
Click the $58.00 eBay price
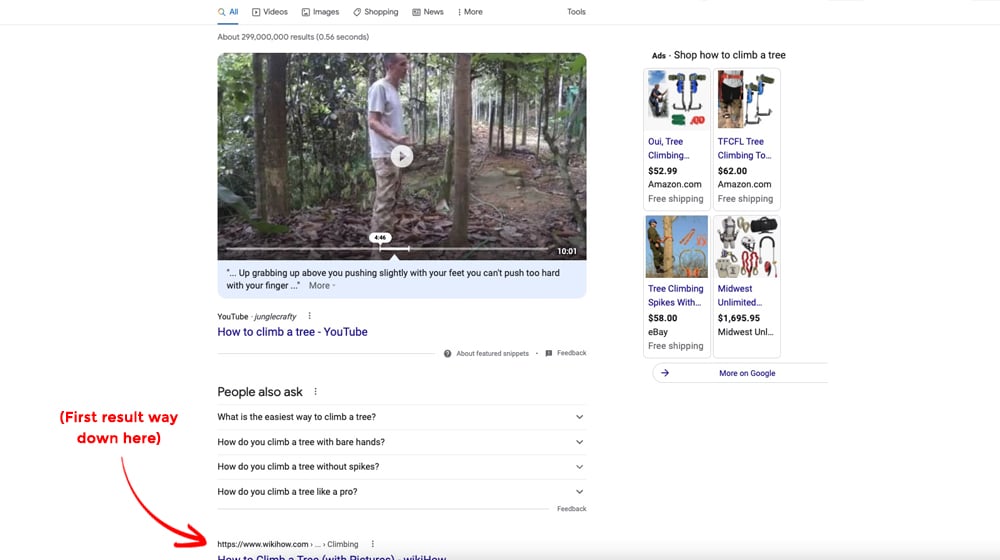(663, 318)
